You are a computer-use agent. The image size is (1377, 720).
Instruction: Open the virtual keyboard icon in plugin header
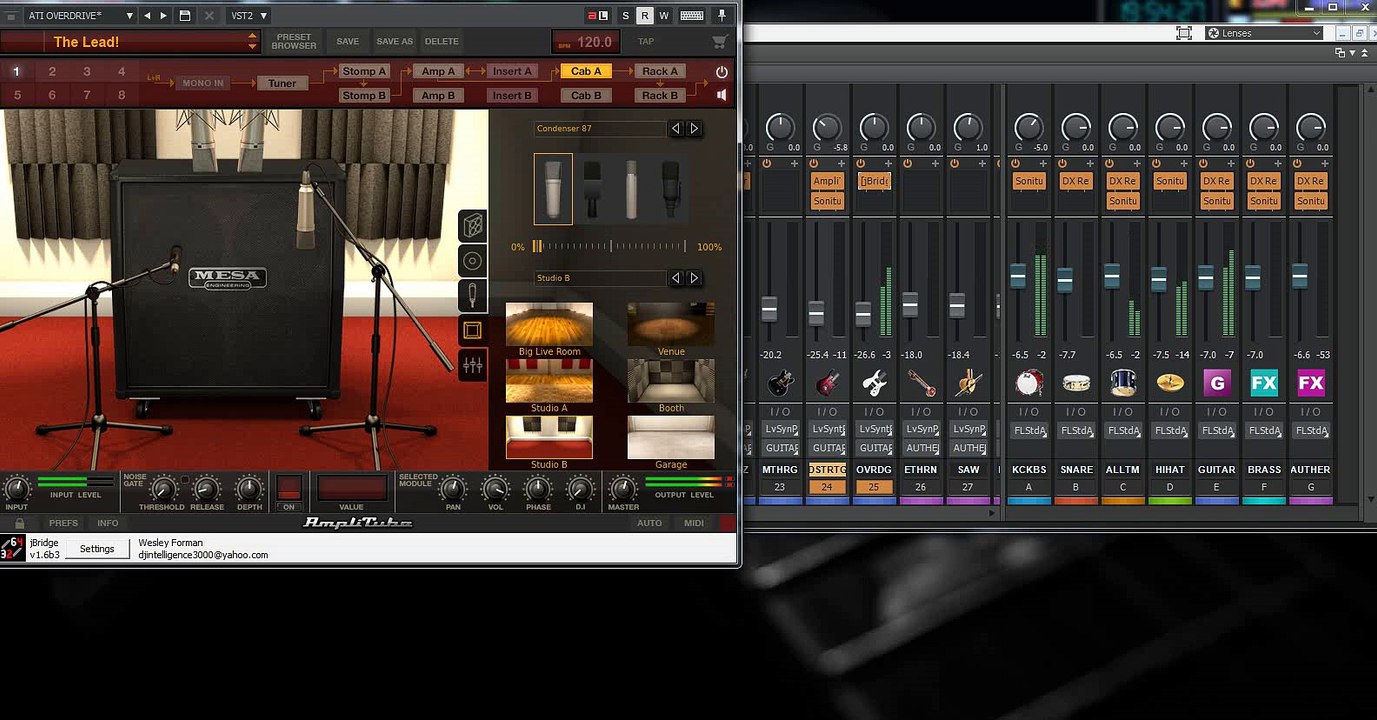[x=691, y=16]
